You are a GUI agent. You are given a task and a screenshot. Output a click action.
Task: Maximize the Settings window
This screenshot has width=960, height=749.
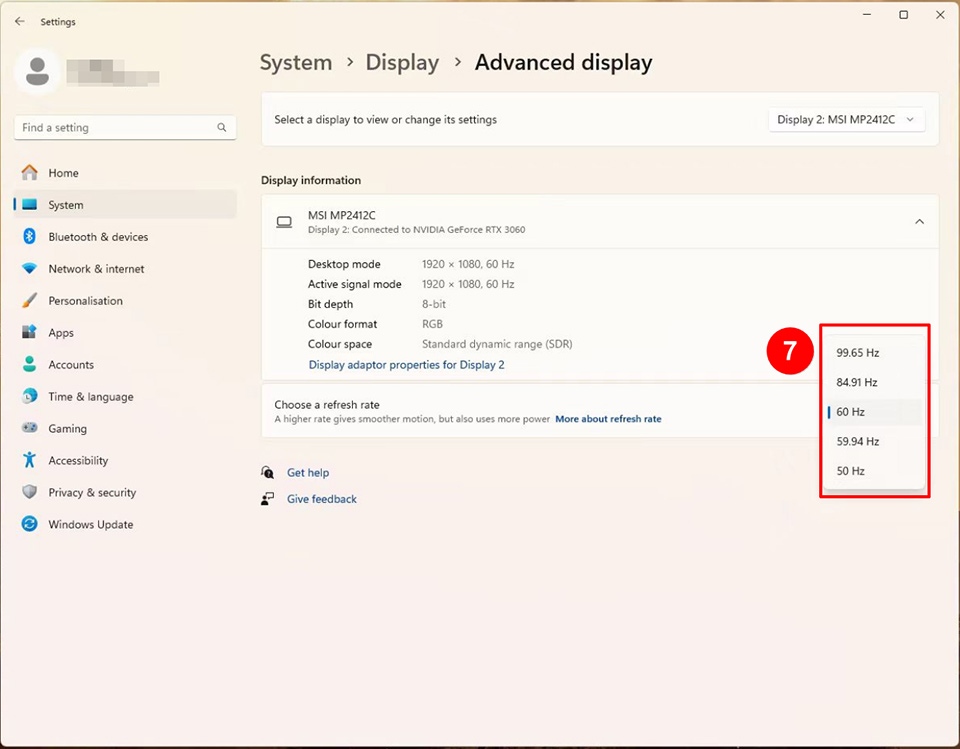pos(903,15)
